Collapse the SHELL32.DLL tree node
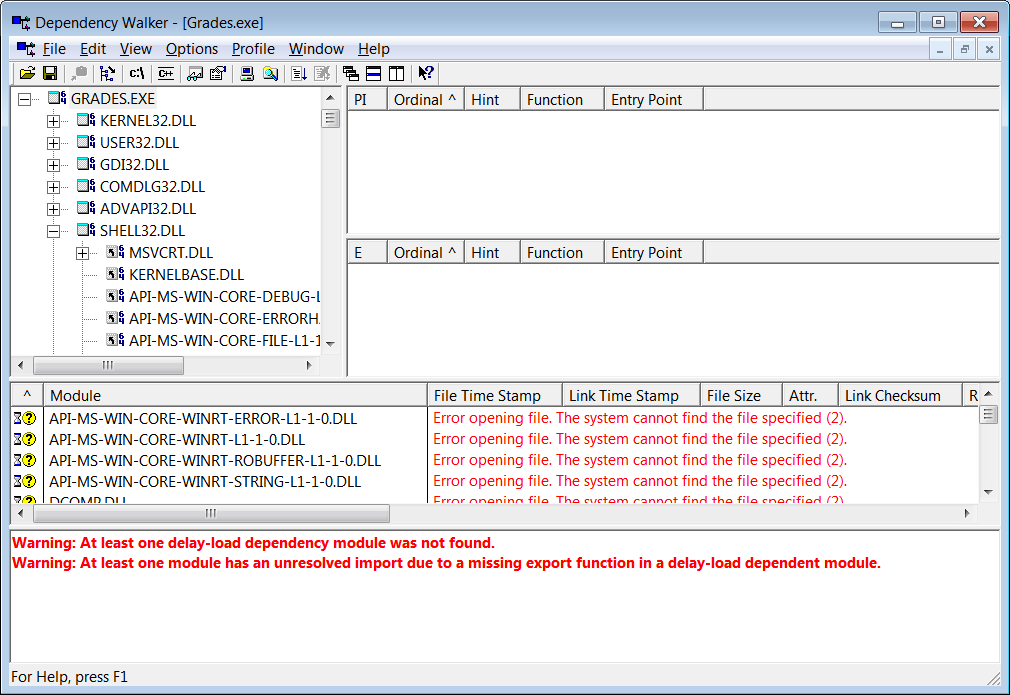1010x695 pixels. click(53, 231)
